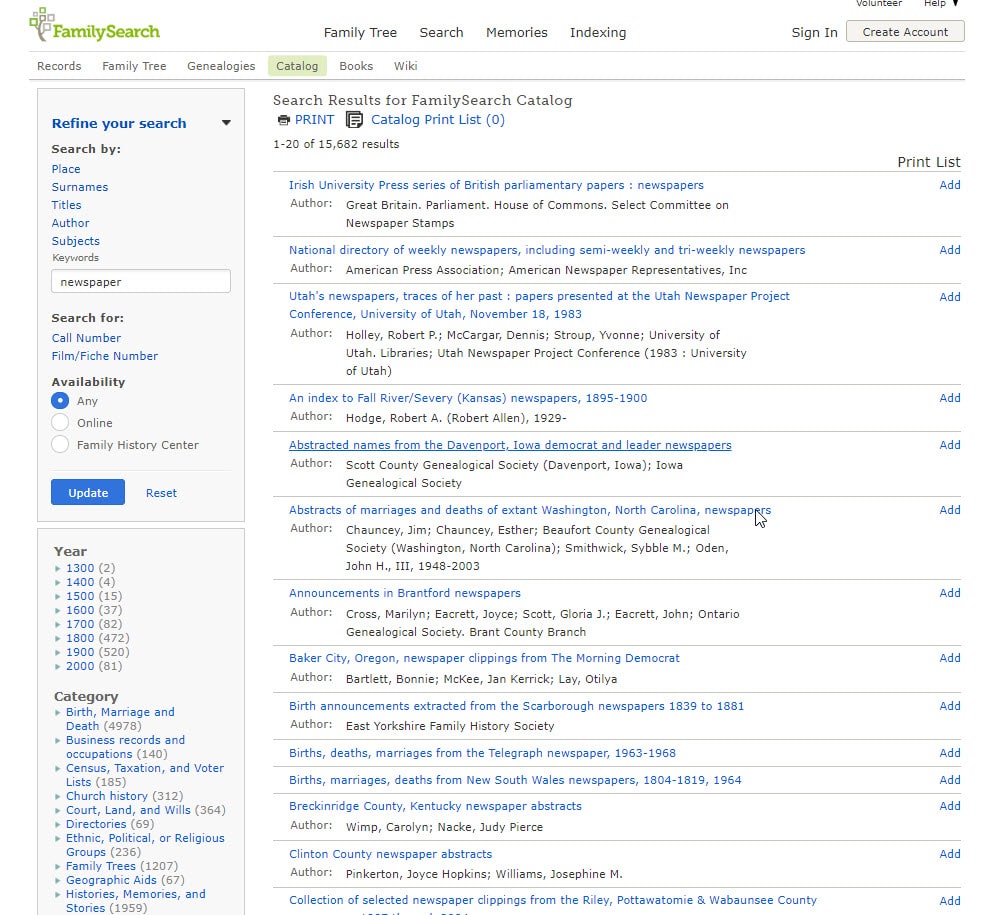Search by Surnames link
Screen dimensions: 999x915
(80, 187)
